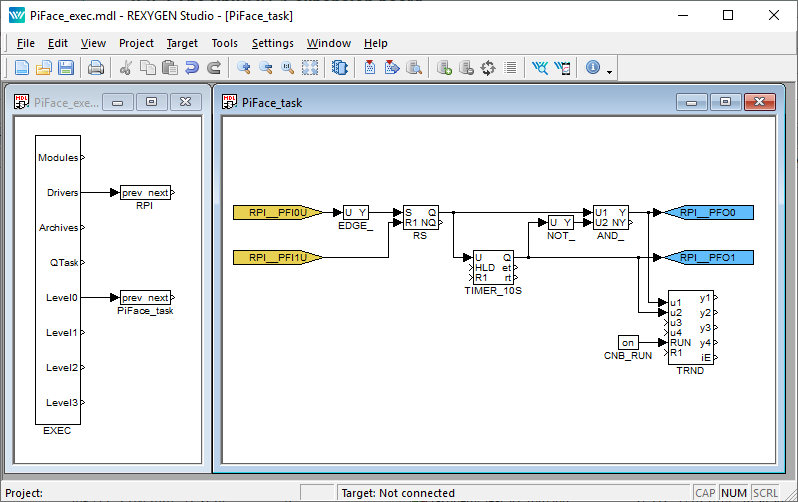
Task: Select the RPI__PFI0U input flag
Action: pos(278,213)
